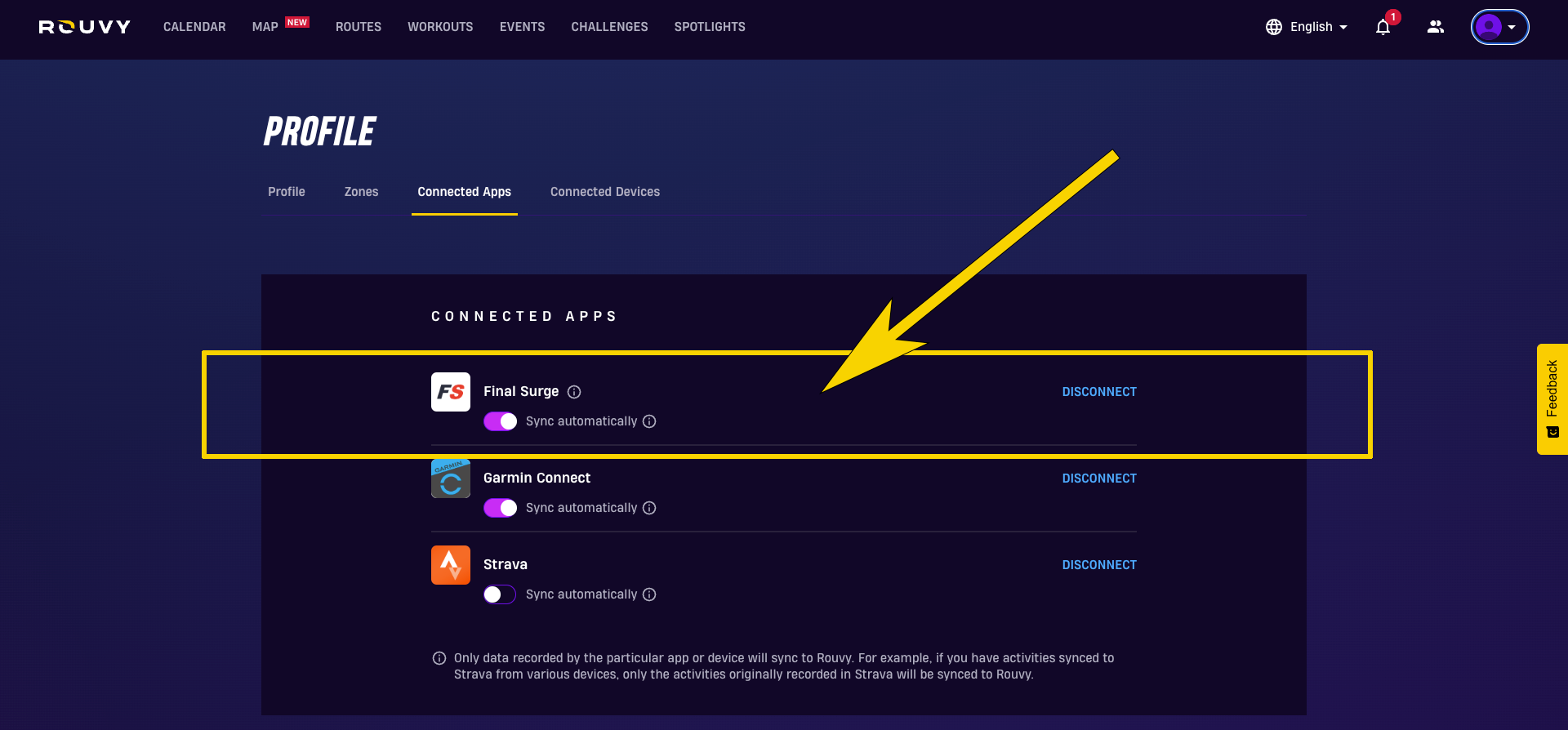Disconnect Garmin Connect
Screen dimensions: 1568x730
(x=1099, y=479)
